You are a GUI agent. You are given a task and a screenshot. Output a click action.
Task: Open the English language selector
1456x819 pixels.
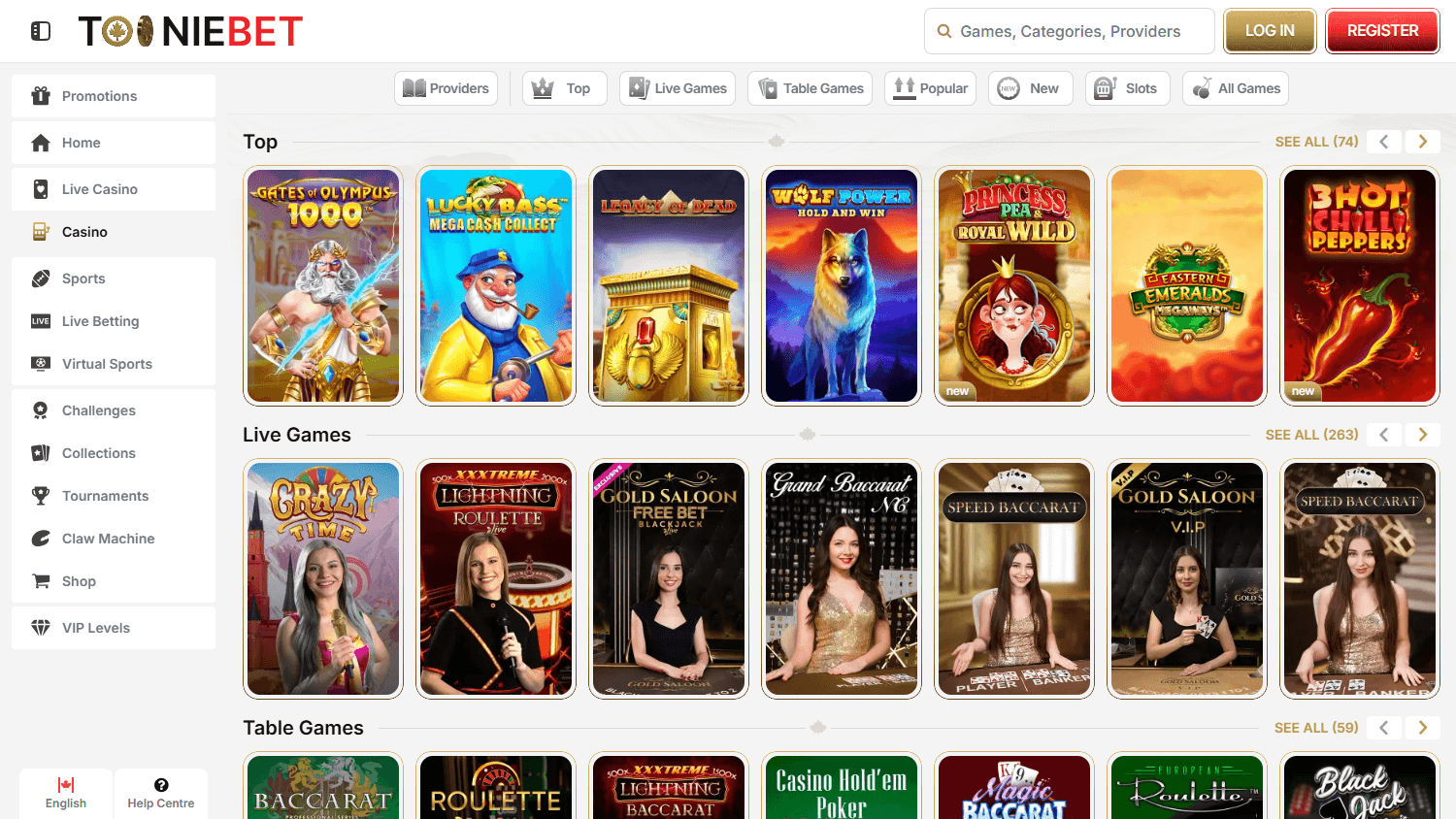65,793
